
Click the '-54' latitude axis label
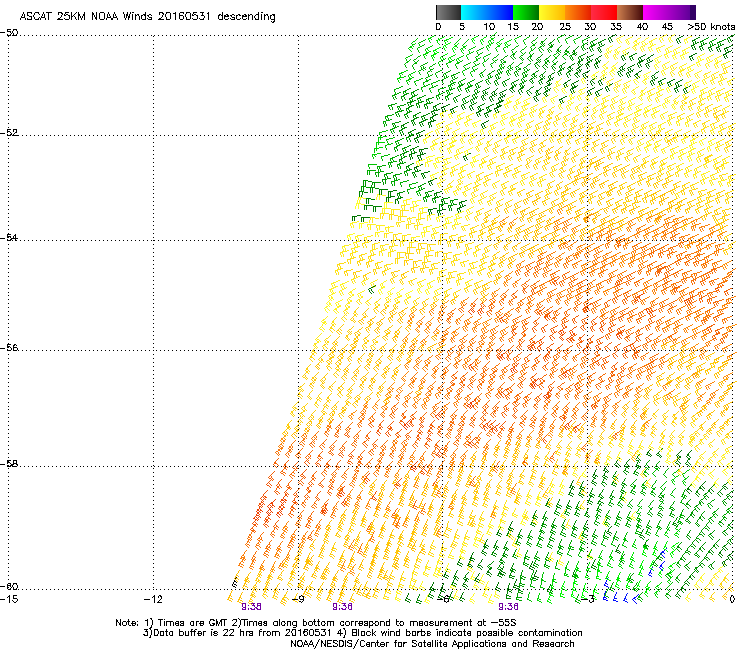tap(9, 237)
